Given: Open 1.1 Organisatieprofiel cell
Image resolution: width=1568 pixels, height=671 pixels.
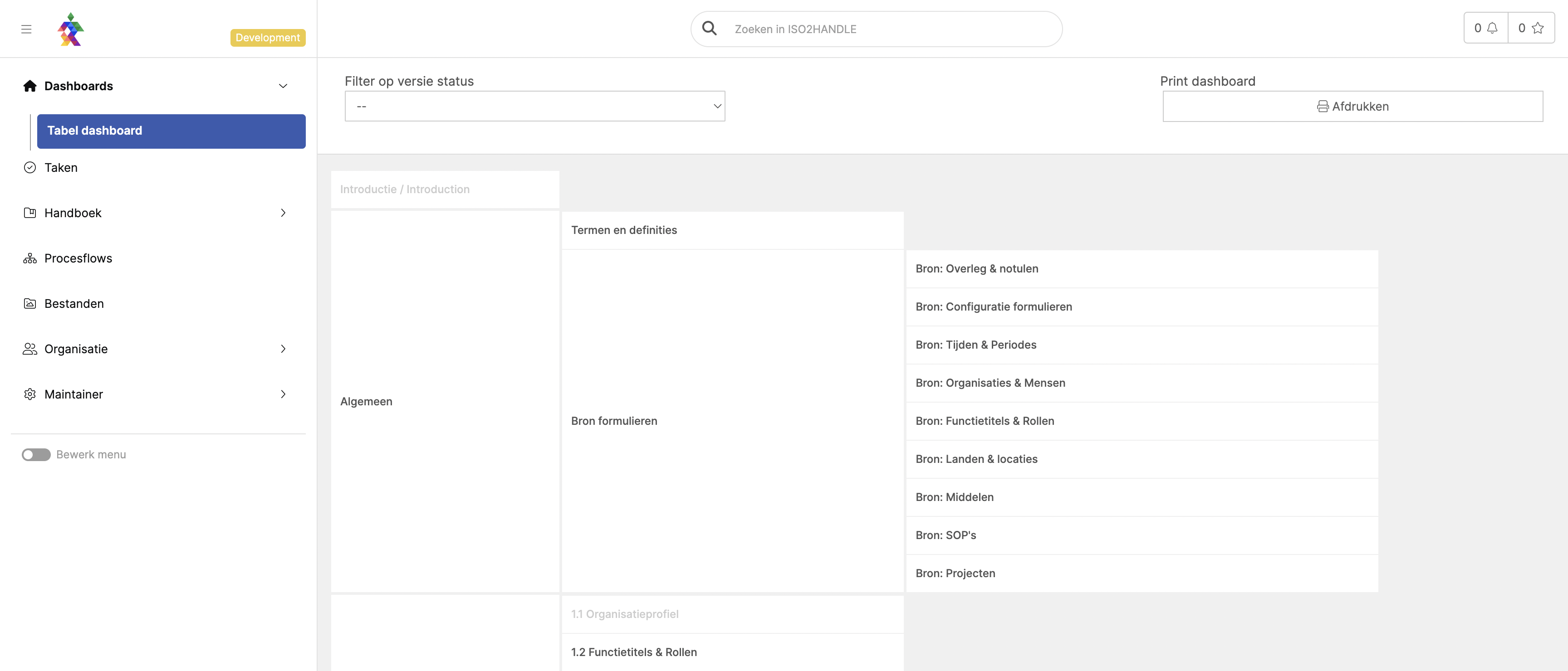Looking at the screenshot, I should point(732,614).
